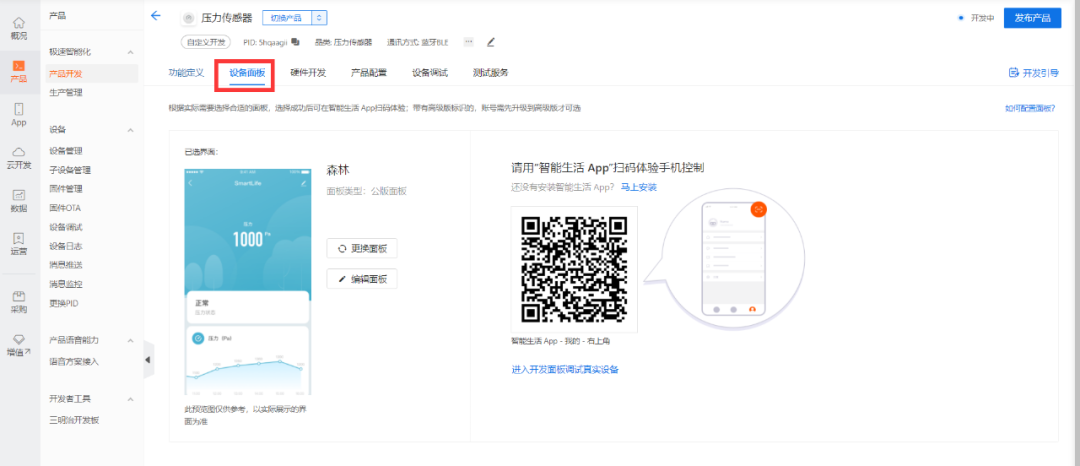Click the 发布产品 button
This screenshot has height=466, width=1080.
(1032, 18)
